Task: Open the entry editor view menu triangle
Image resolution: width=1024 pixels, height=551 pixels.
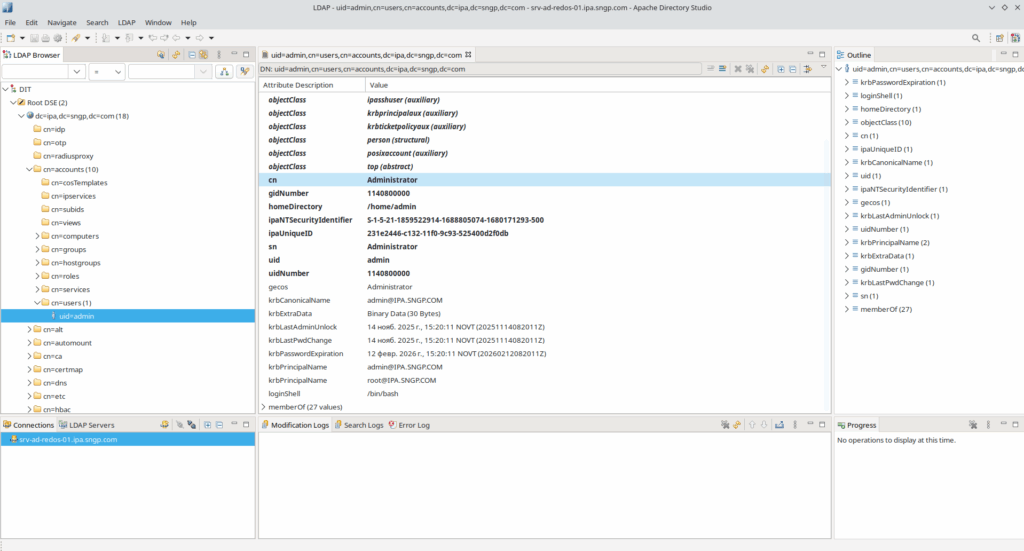Action: pyautogui.click(x=824, y=68)
